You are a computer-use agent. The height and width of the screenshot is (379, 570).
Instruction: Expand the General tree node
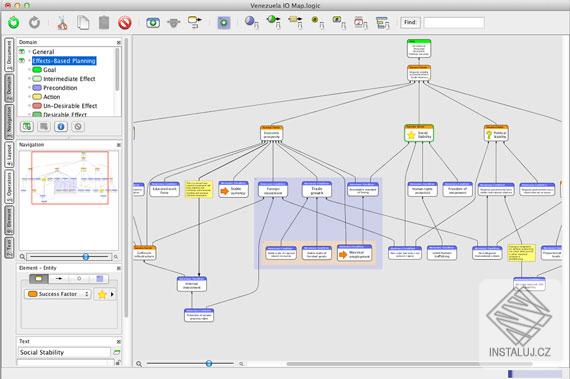point(29,52)
